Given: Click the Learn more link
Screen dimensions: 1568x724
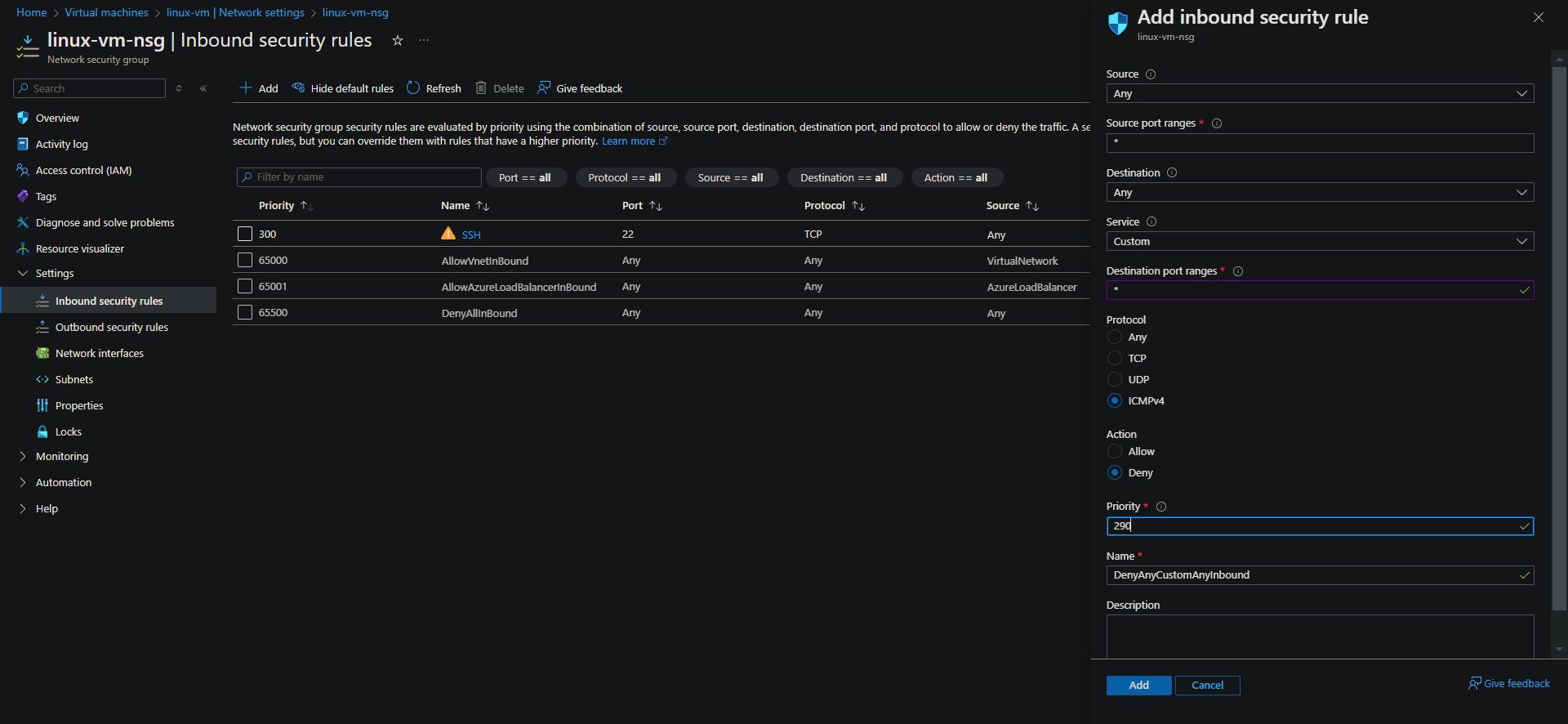Looking at the screenshot, I should 635,141.
